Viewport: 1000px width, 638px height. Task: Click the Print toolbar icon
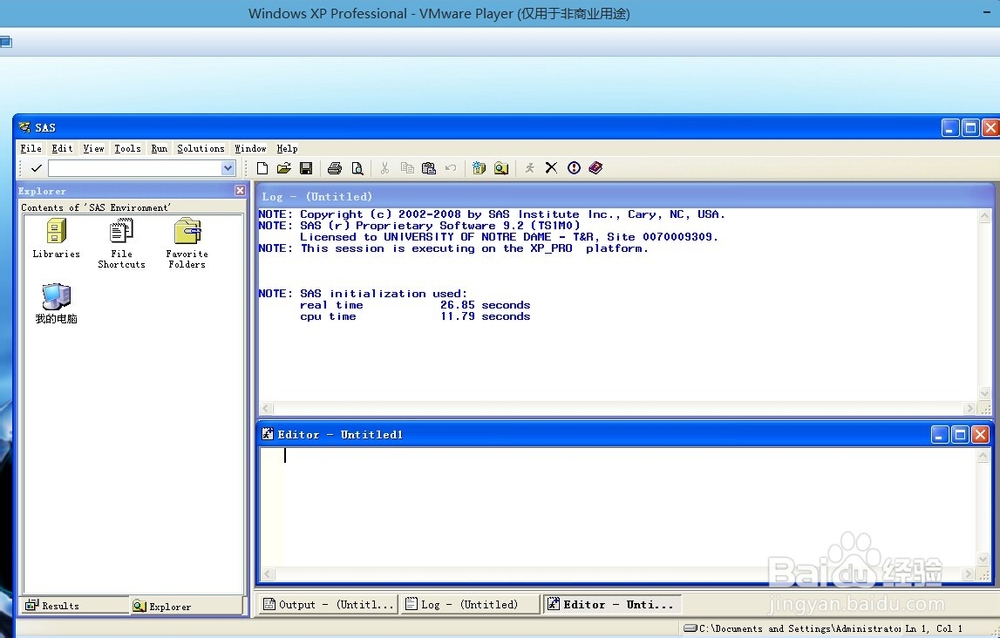point(335,168)
